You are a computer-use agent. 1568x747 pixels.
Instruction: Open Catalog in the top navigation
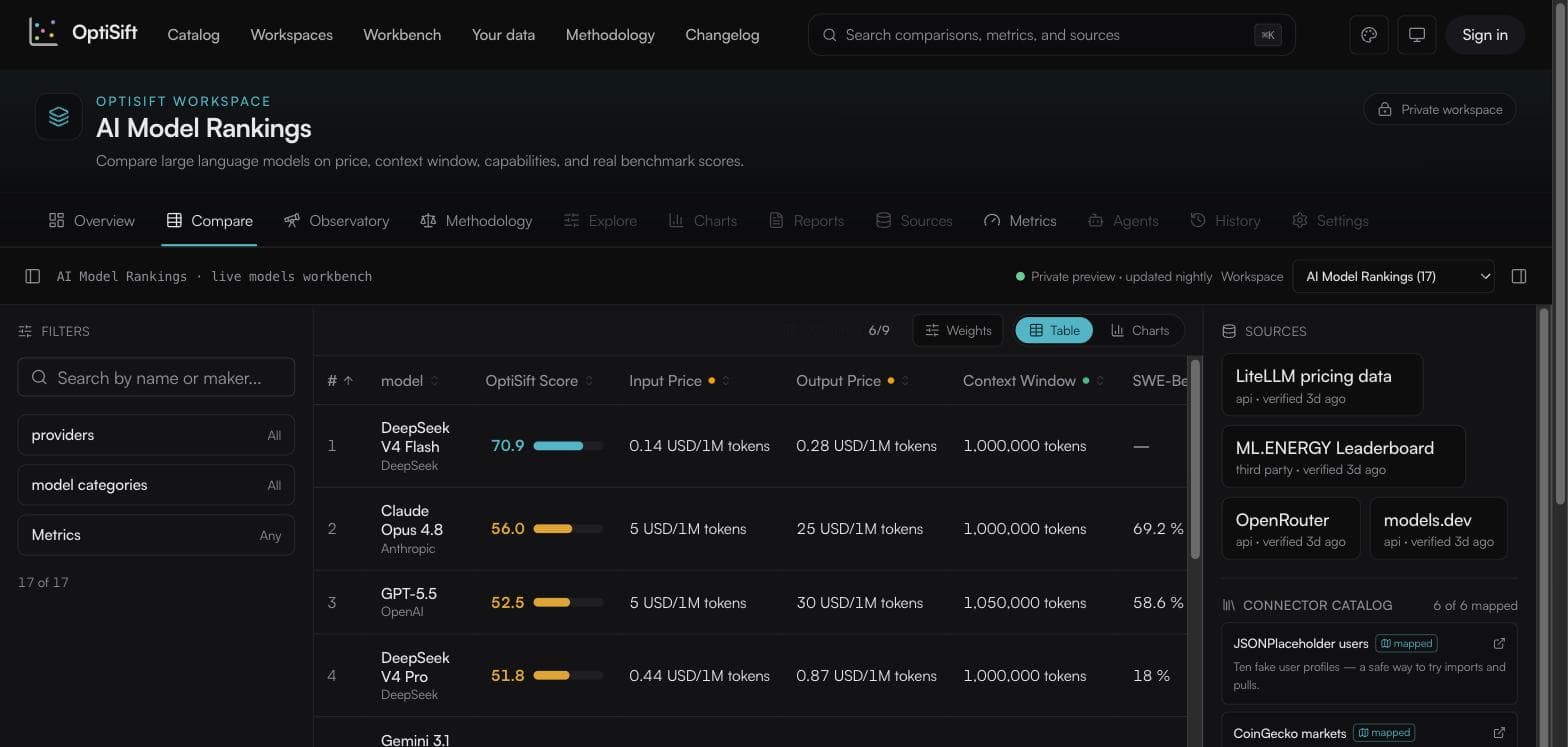tap(193, 35)
